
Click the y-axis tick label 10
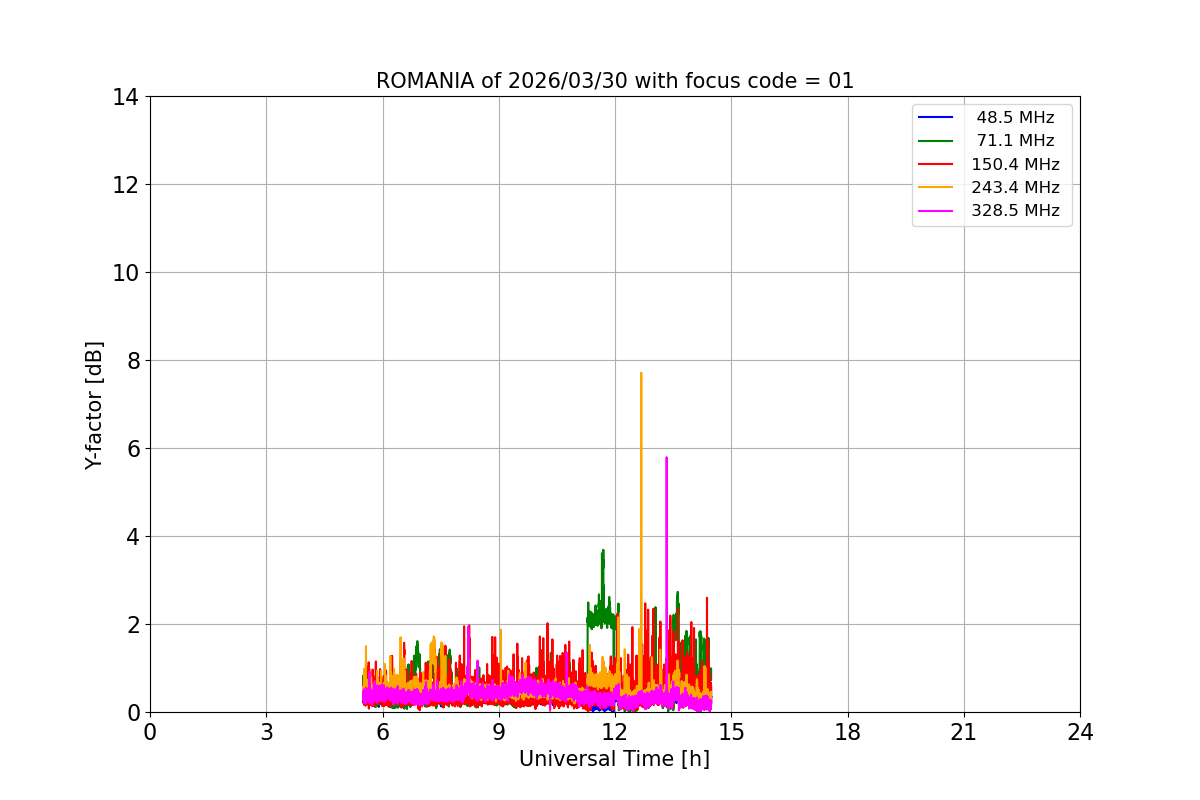click(x=126, y=273)
